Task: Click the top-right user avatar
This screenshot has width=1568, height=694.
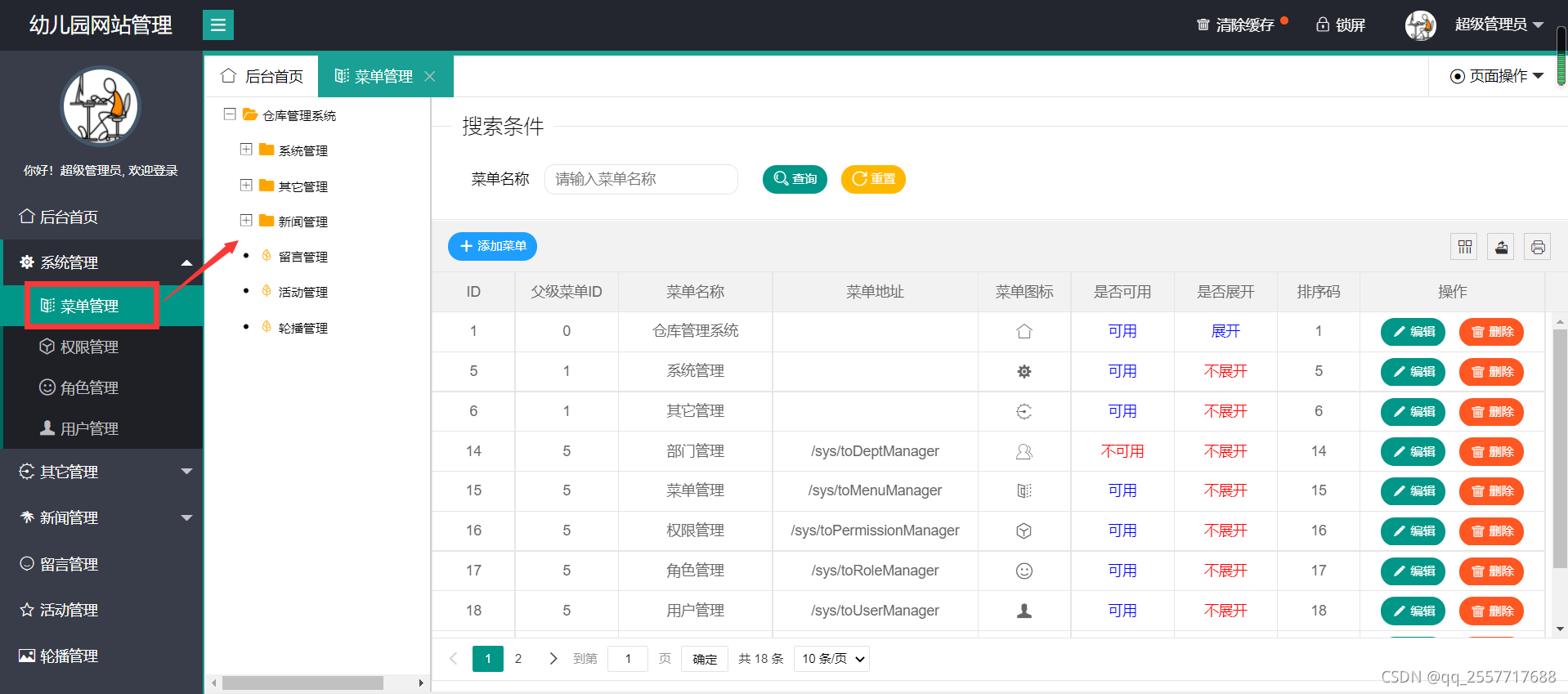Action: [1421, 25]
